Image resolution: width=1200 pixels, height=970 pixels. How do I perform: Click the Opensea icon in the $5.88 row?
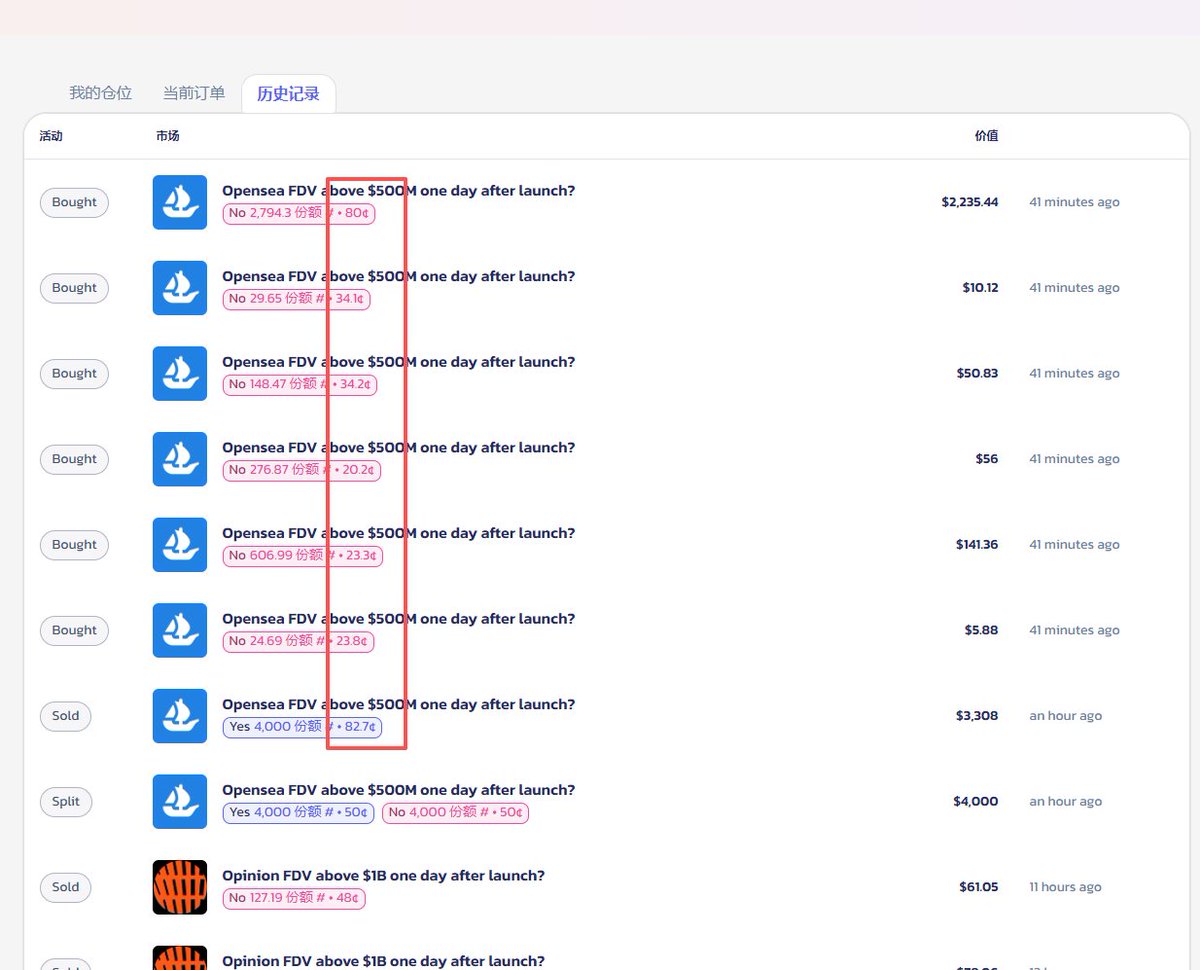(180, 630)
